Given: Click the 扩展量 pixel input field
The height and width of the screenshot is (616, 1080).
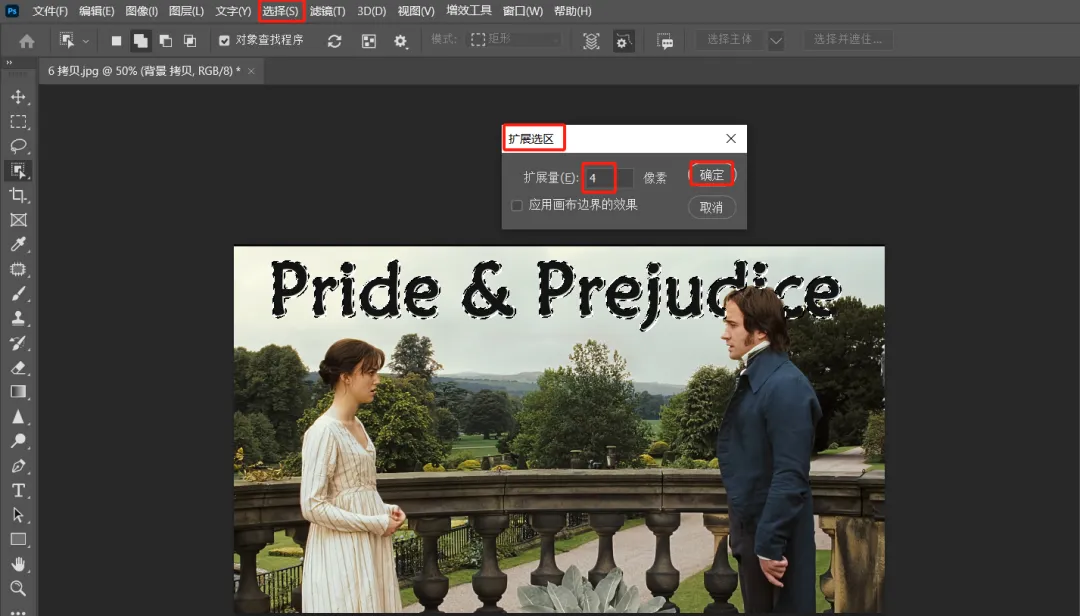Looking at the screenshot, I should (x=609, y=178).
